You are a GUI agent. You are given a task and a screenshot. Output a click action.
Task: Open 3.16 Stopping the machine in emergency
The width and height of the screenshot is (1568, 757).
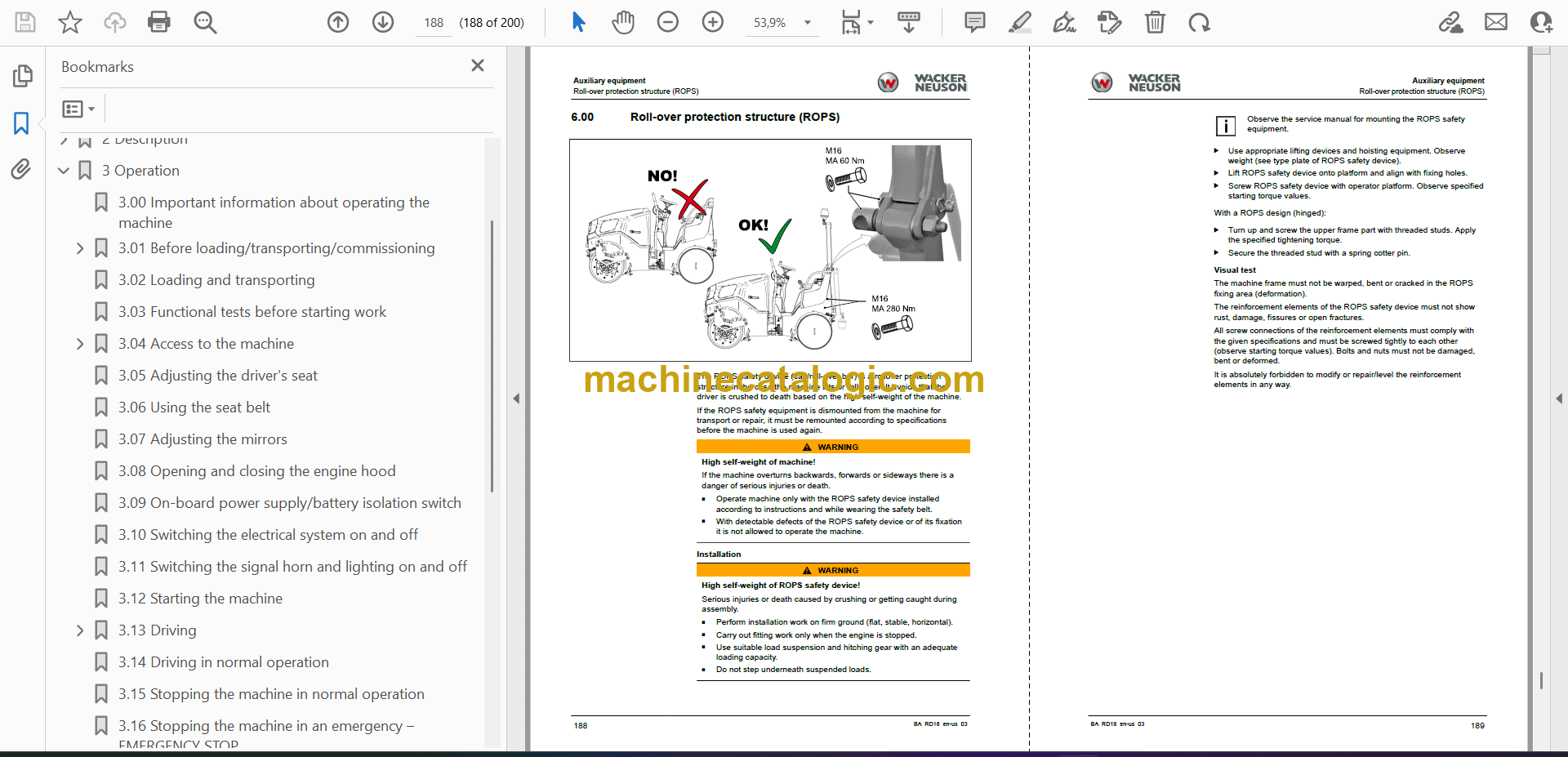266,734
